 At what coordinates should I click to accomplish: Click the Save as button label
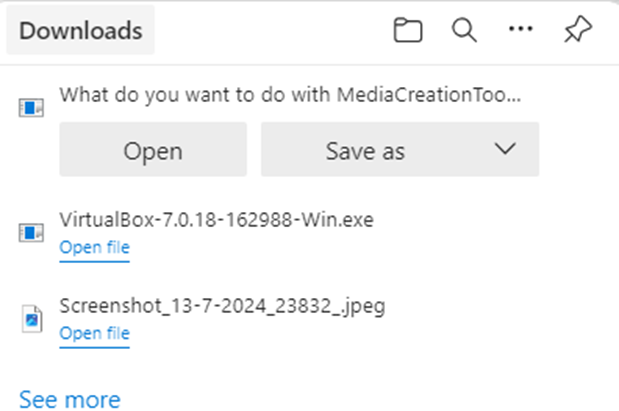pos(365,151)
